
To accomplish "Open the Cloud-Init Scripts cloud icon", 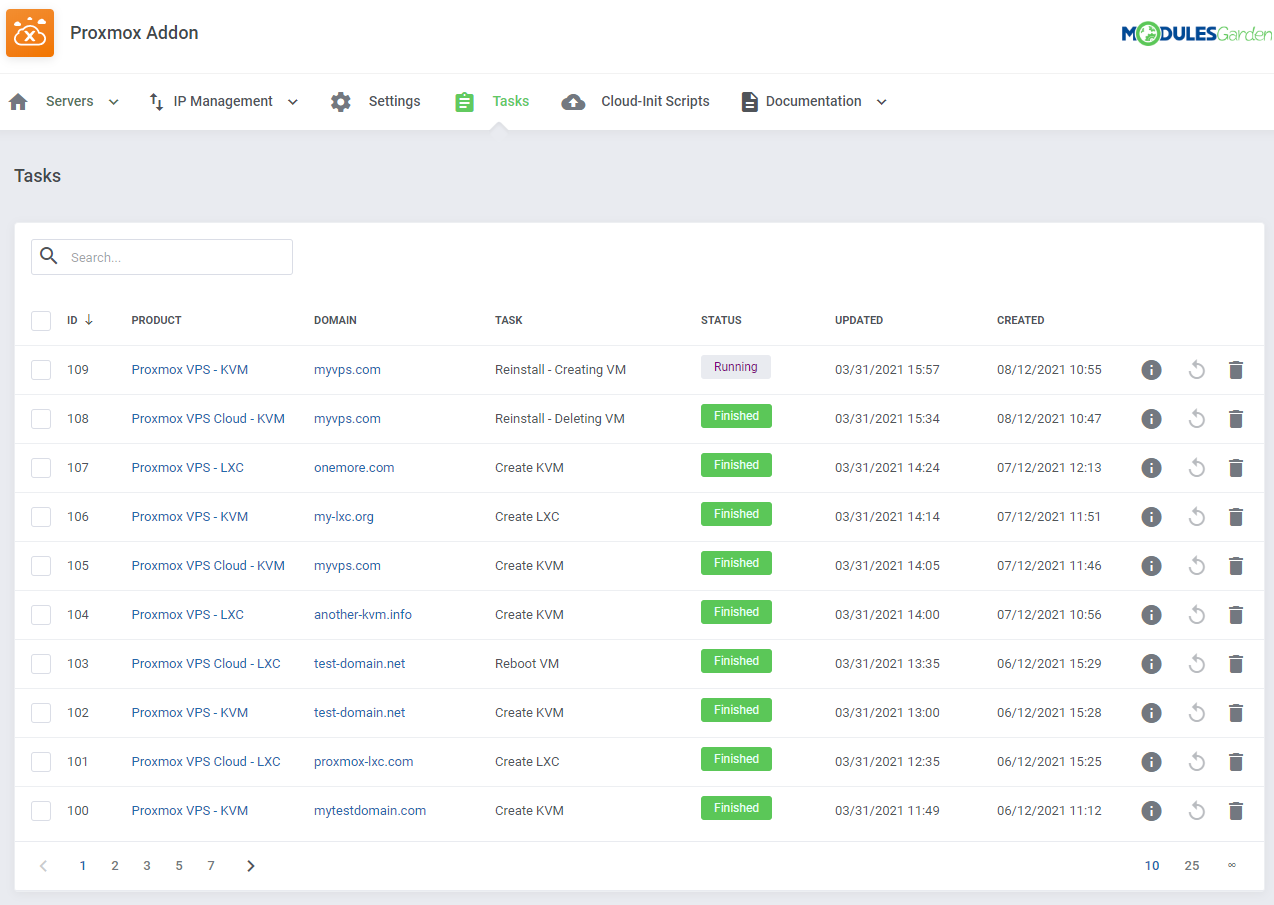I will pos(573,100).
